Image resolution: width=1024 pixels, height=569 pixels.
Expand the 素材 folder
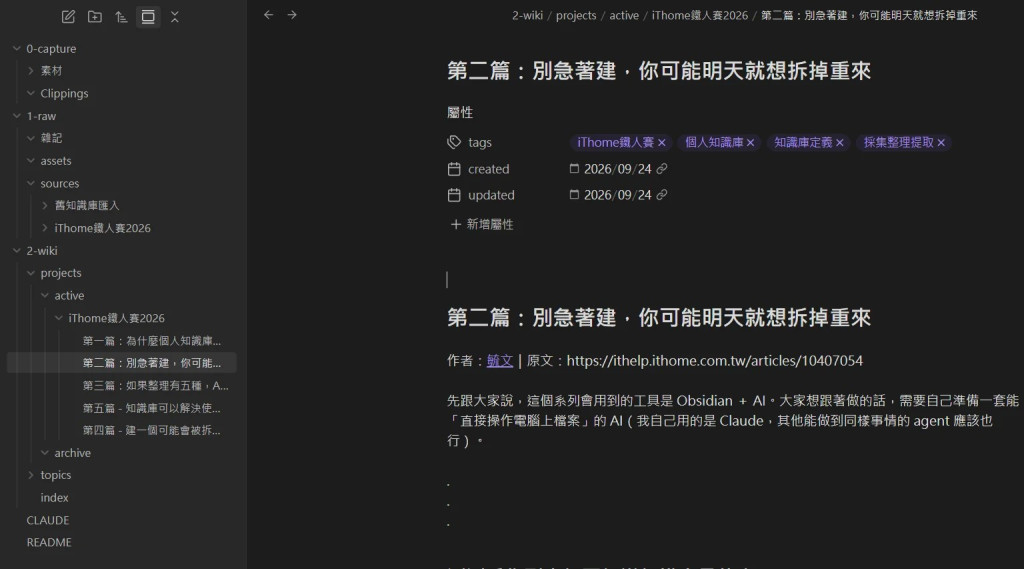click(x=31, y=71)
